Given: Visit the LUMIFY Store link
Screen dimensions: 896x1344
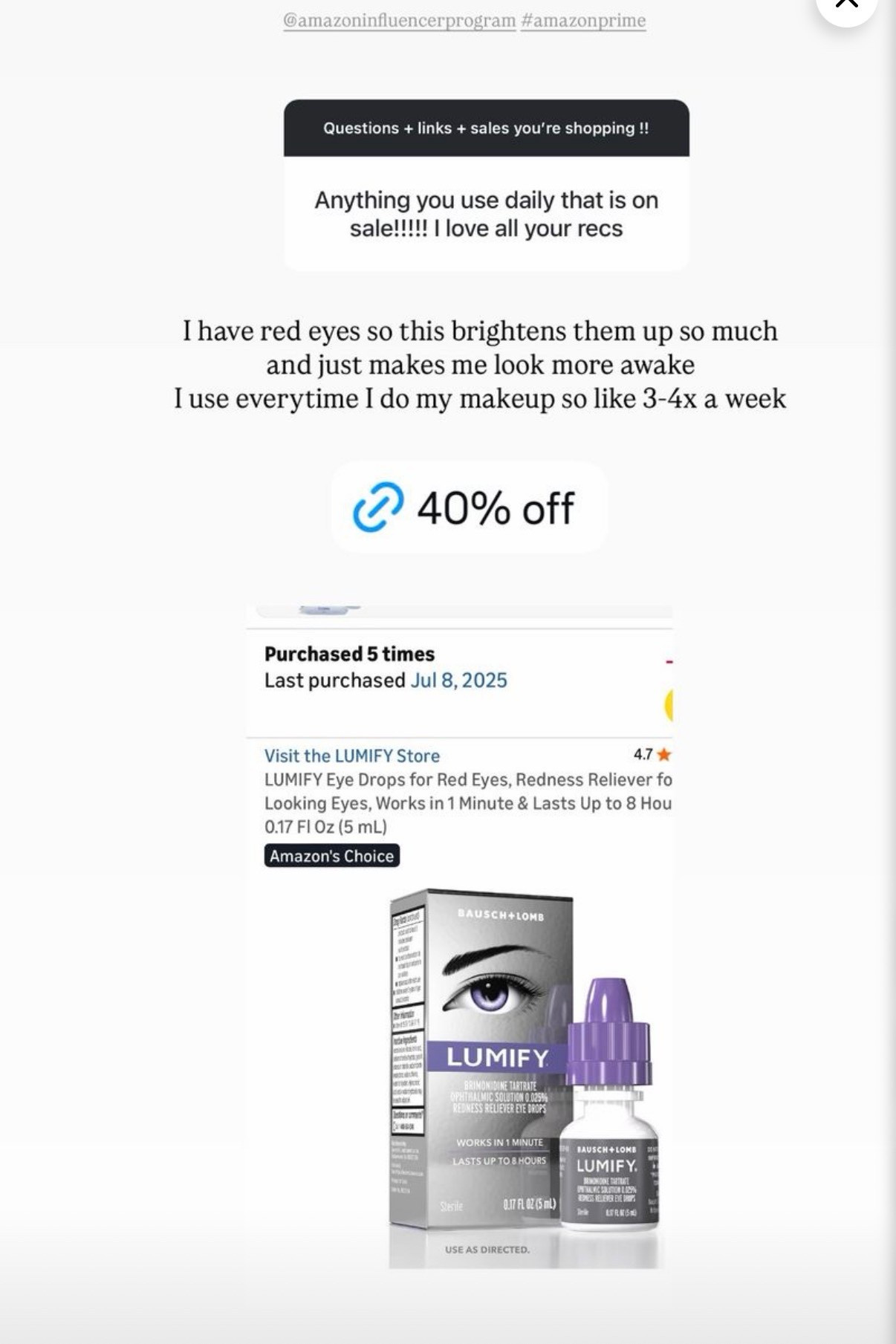Looking at the screenshot, I should tap(352, 756).
